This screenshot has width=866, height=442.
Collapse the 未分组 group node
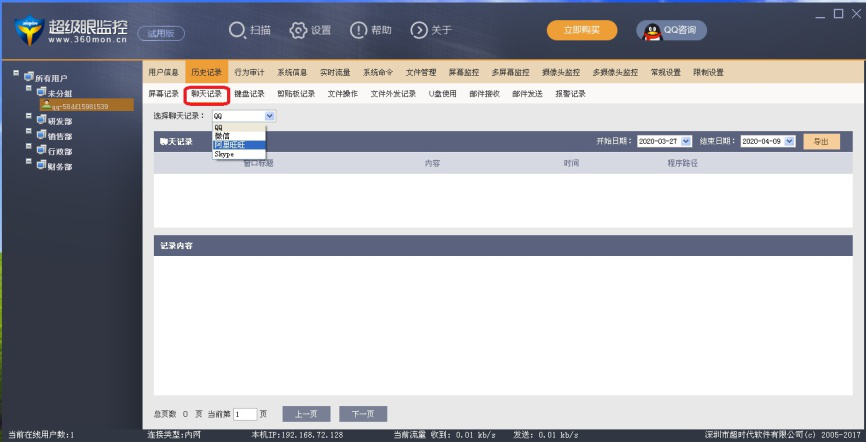point(28,88)
